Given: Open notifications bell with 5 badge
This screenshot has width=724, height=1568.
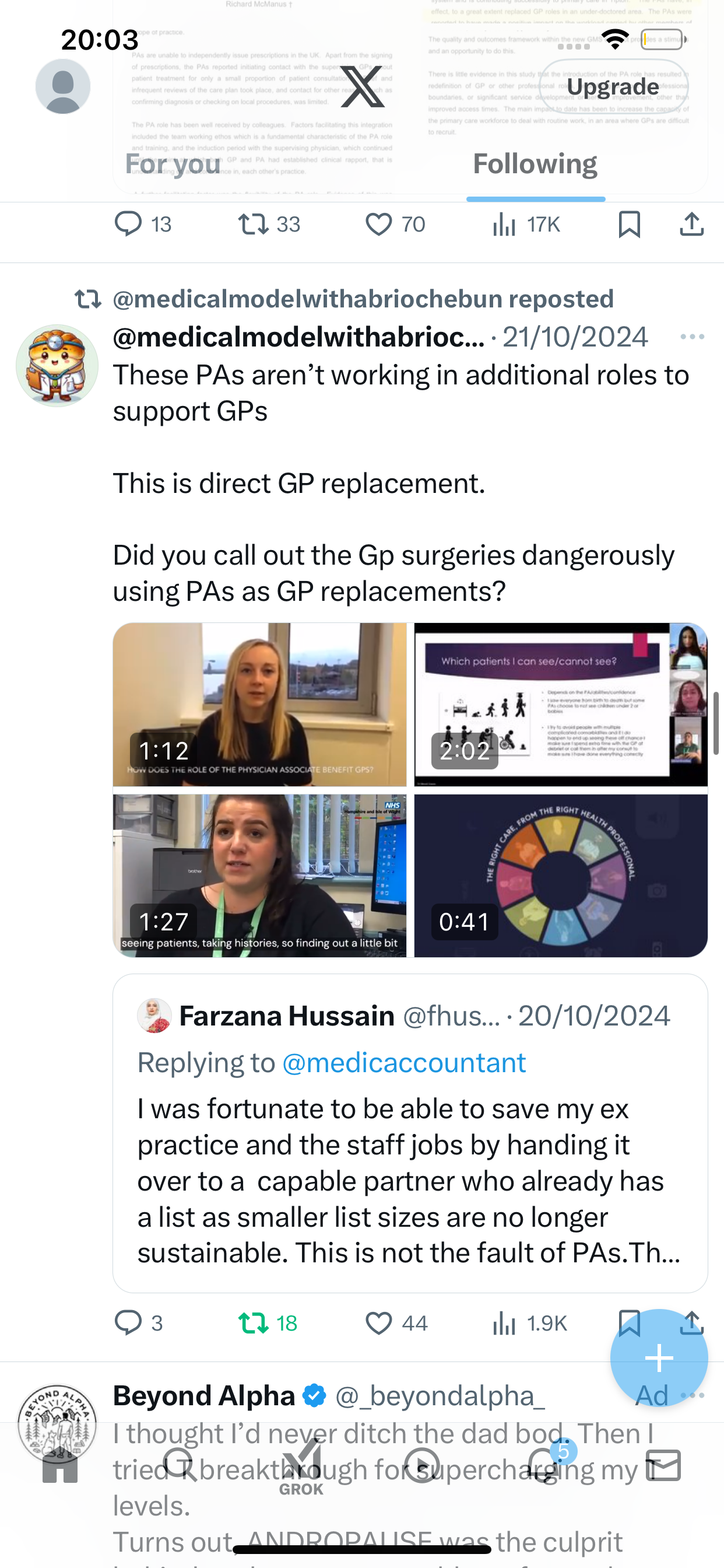Looking at the screenshot, I should pos(544,1464).
